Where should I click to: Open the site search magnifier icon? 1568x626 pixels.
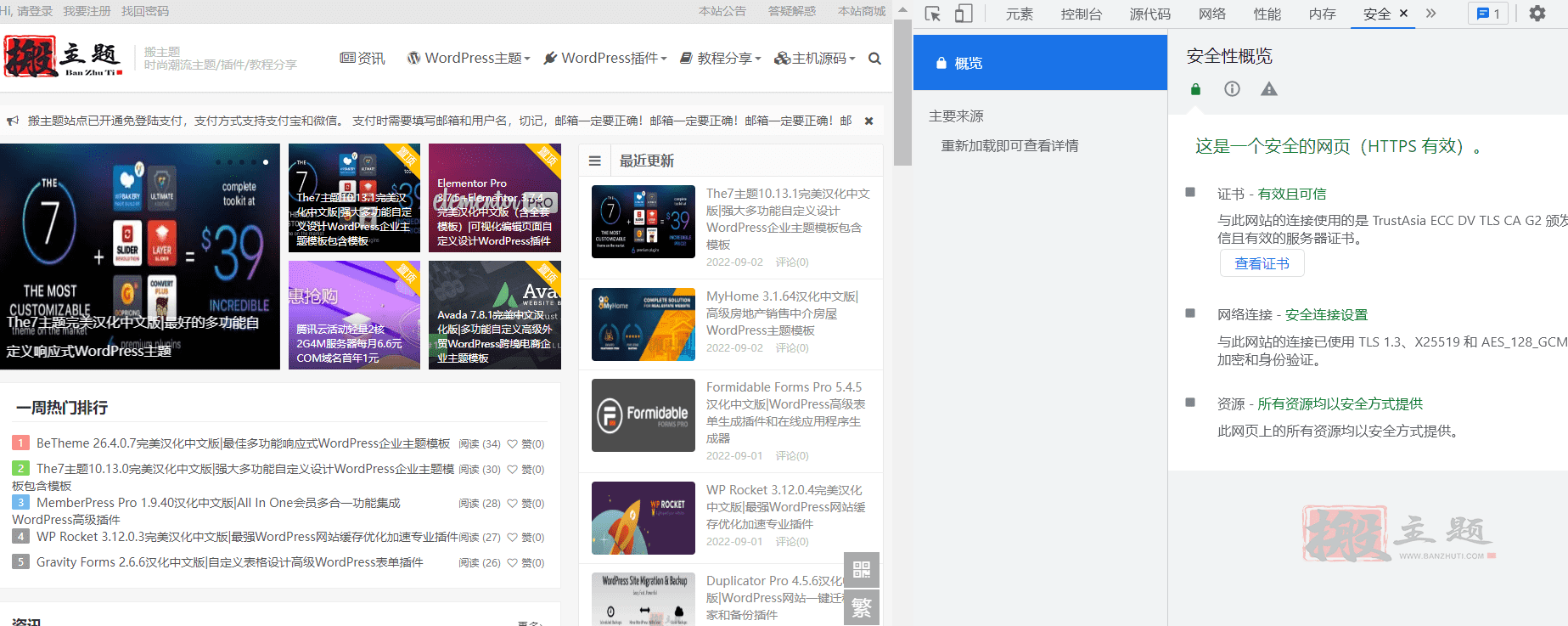click(874, 59)
